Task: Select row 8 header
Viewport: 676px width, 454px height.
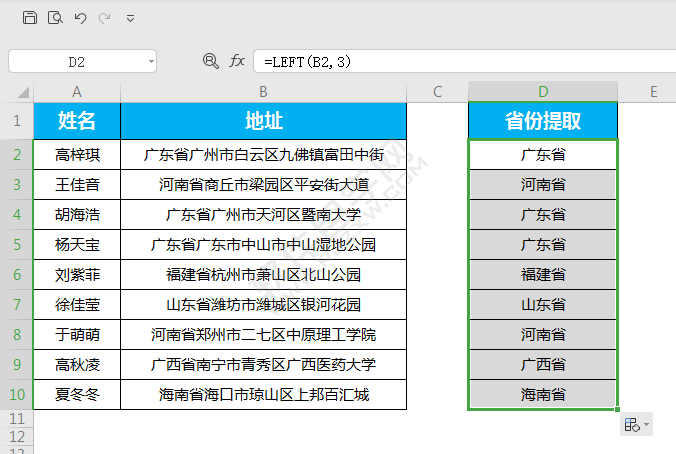Action: [x=17, y=335]
